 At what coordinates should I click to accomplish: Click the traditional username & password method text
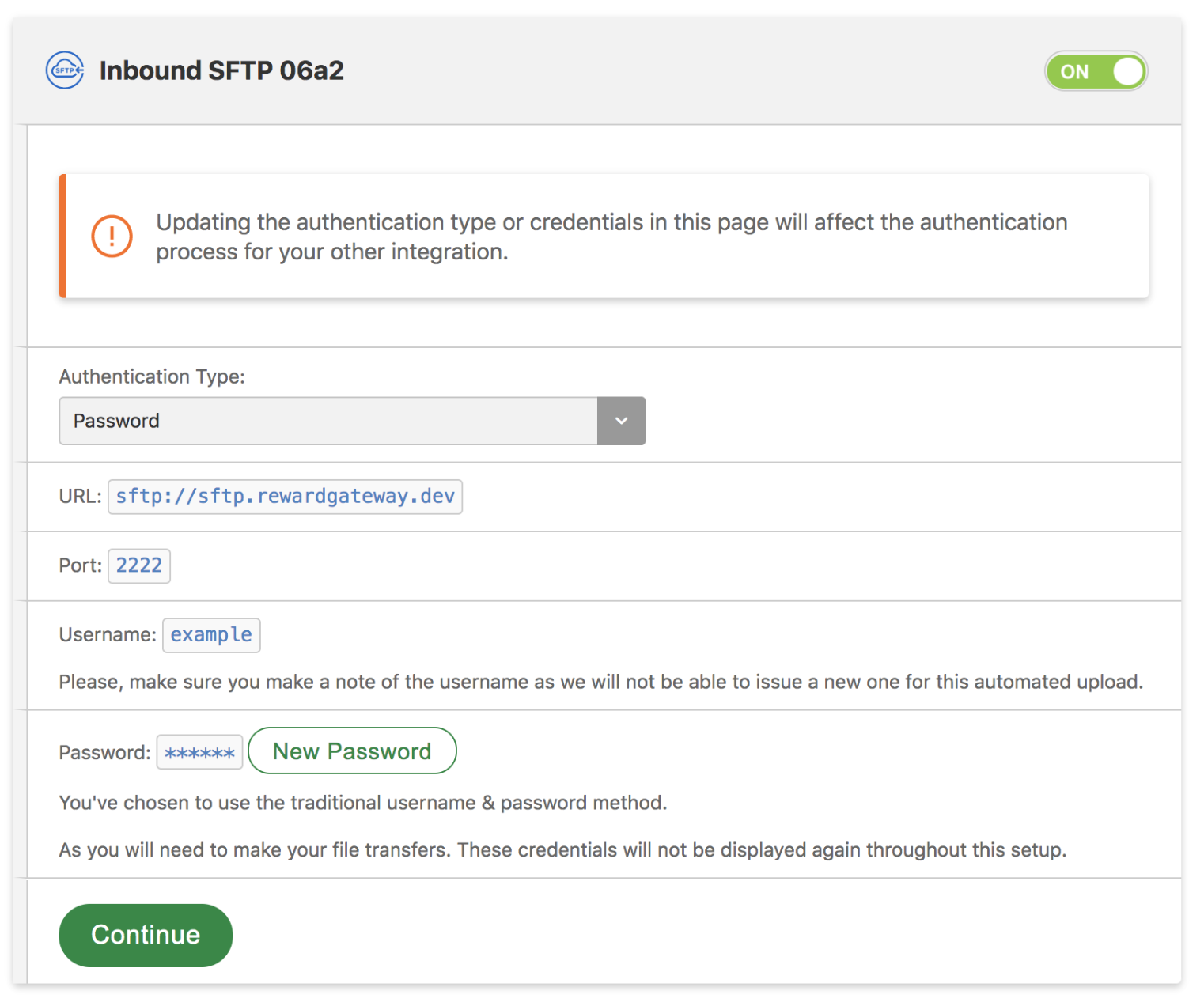[x=363, y=803]
